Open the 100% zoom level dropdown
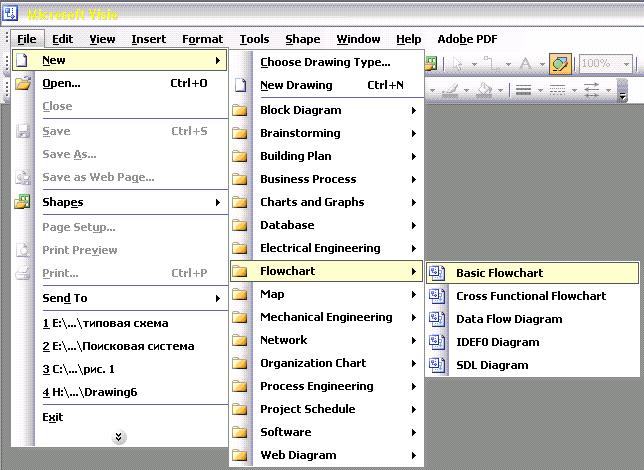 [x=627, y=64]
